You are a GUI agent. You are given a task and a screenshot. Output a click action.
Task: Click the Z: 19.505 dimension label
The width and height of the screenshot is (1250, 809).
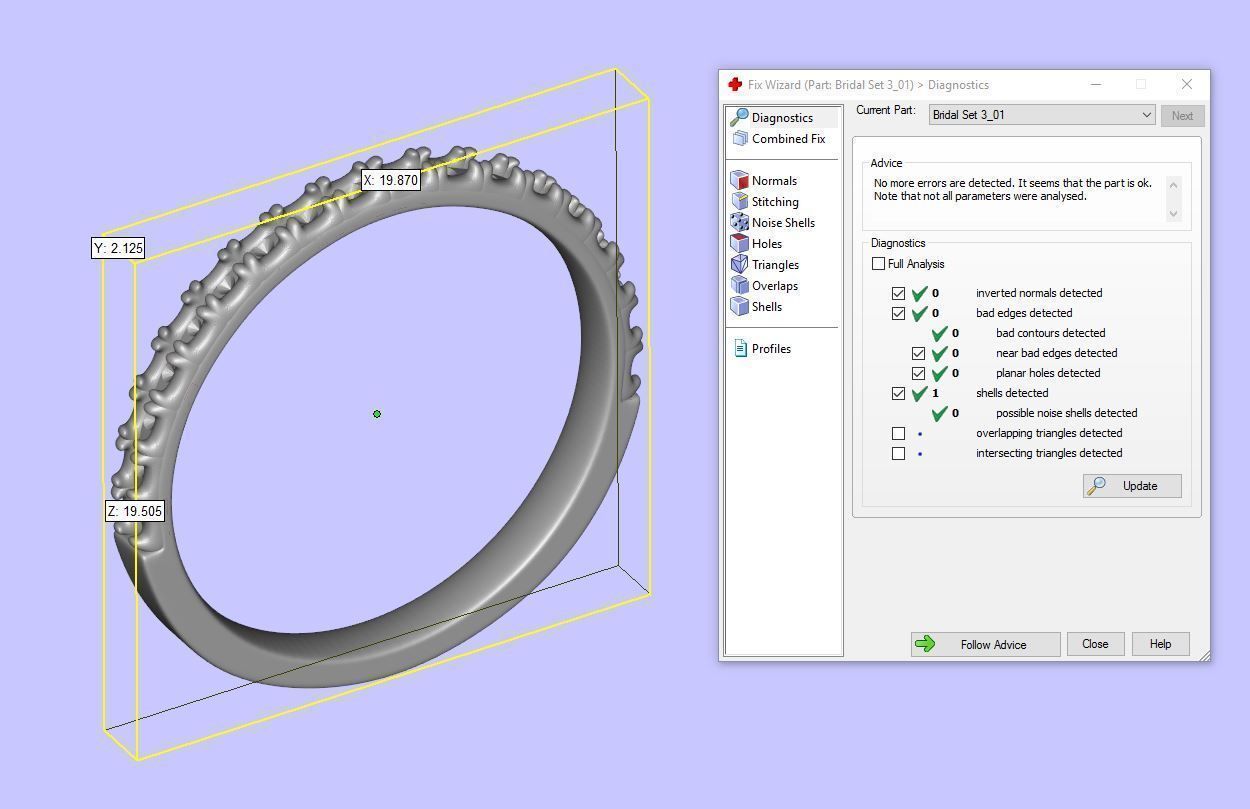click(135, 511)
